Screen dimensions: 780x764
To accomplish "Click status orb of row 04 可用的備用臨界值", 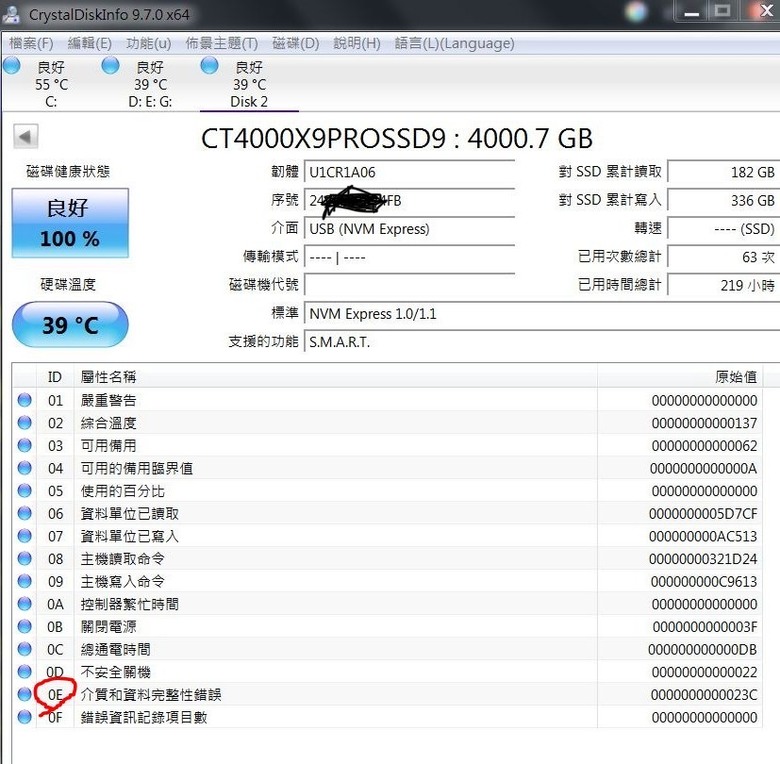I will (24, 468).
